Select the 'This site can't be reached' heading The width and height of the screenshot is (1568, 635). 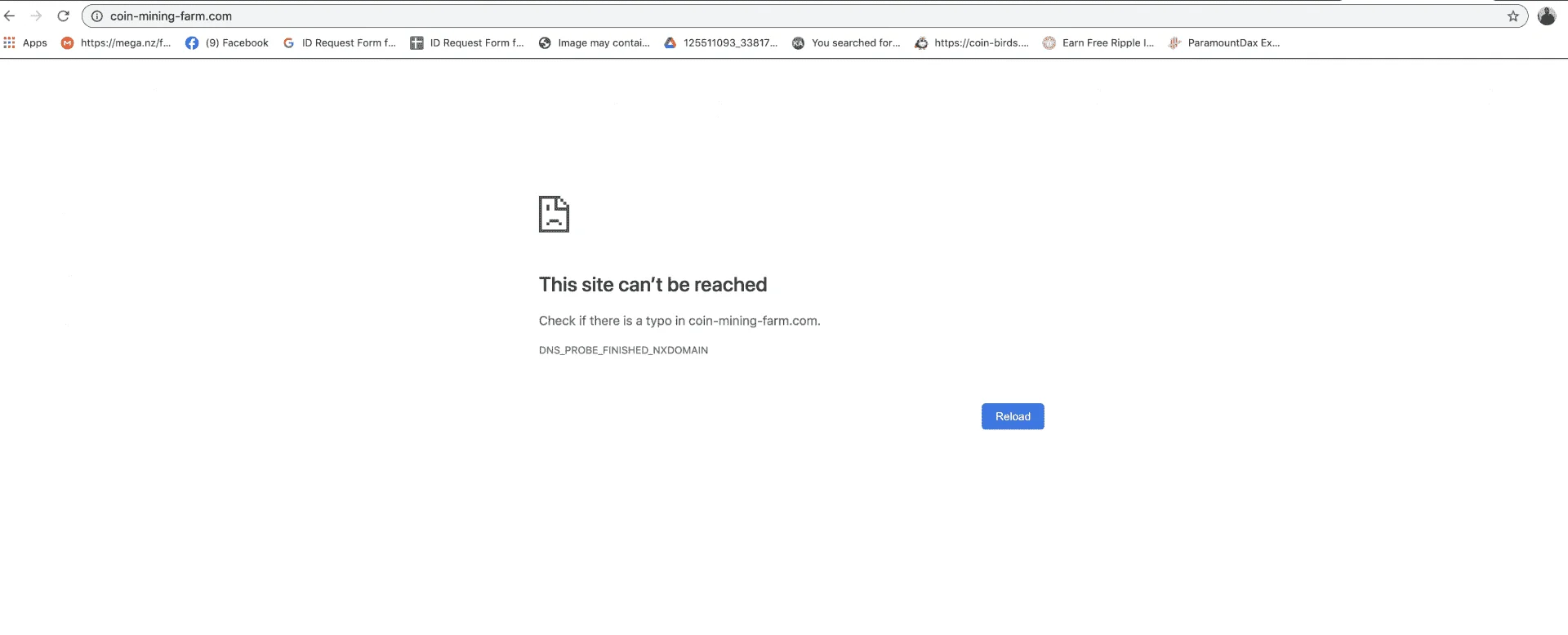pyautogui.click(x=653, y=285)
